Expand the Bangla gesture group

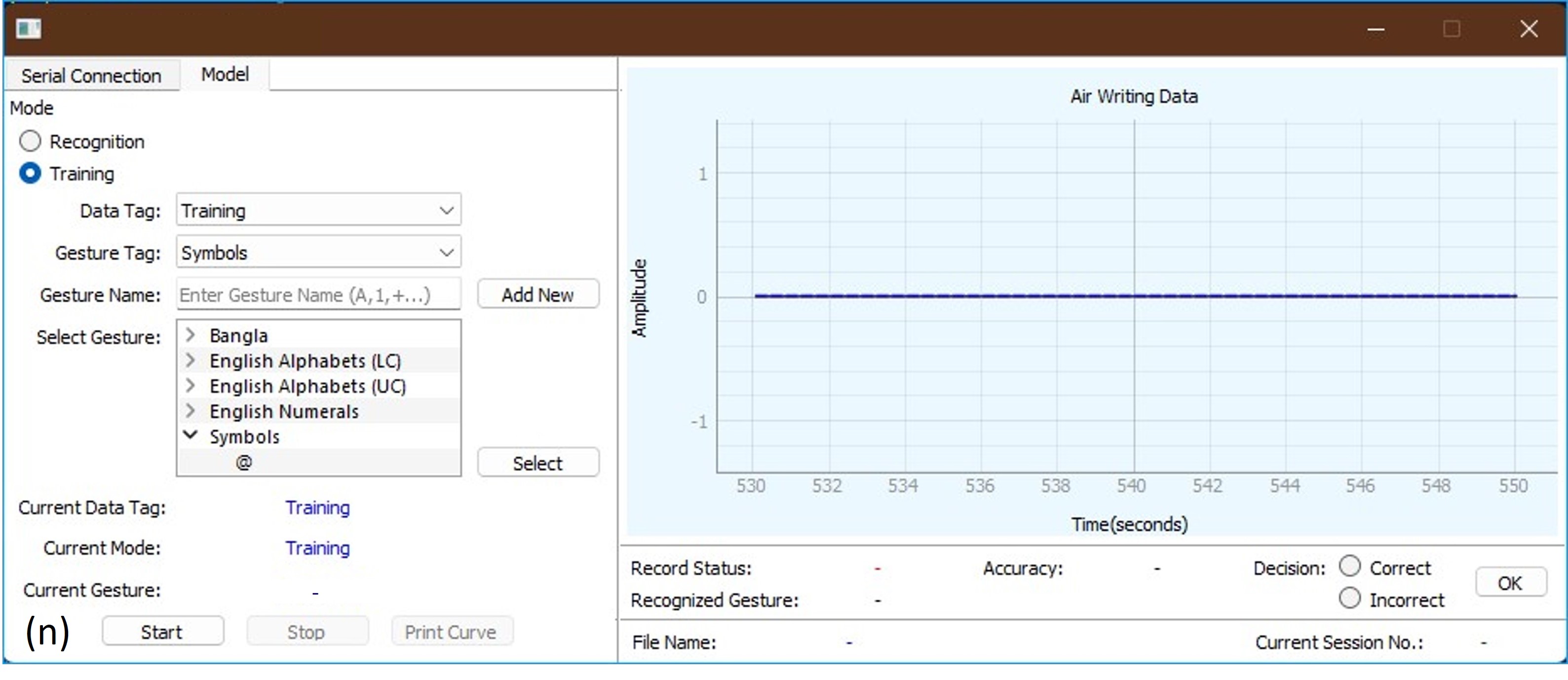pos(191,335)
